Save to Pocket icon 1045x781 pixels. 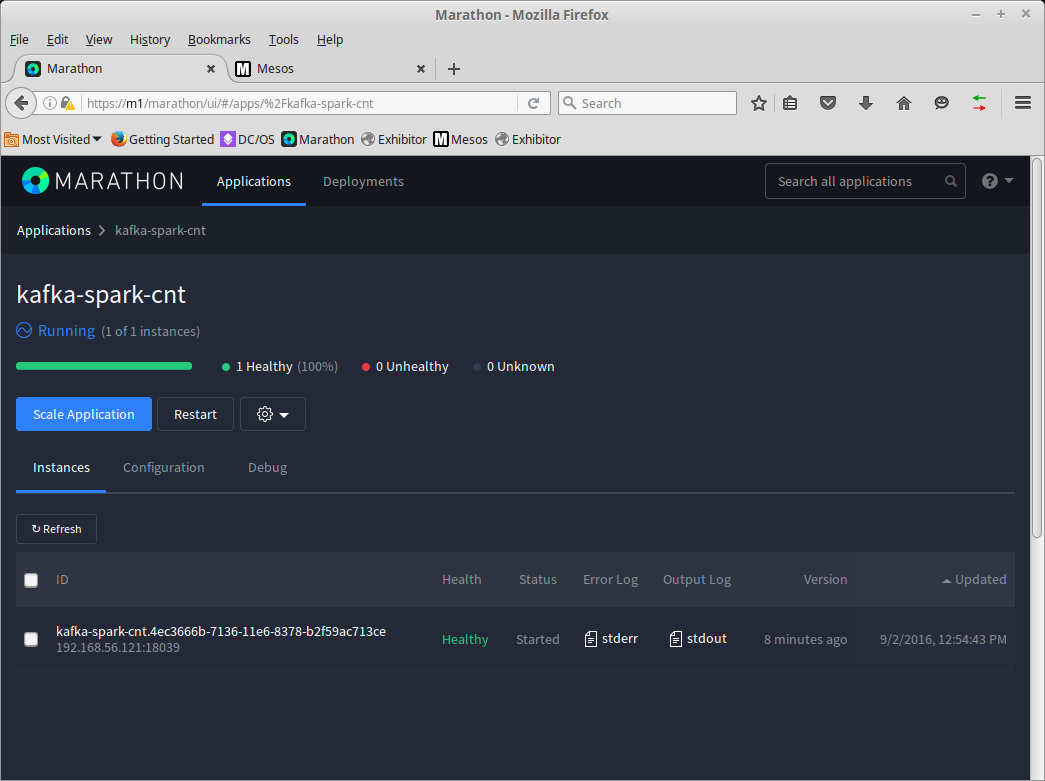click(828, 103)
